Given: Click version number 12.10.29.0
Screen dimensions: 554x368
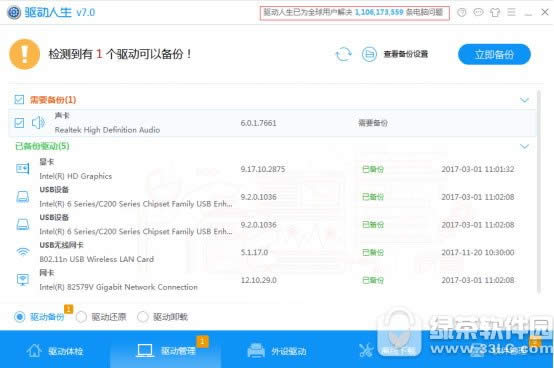Looking at the screenshot, I should pos(259,280).
